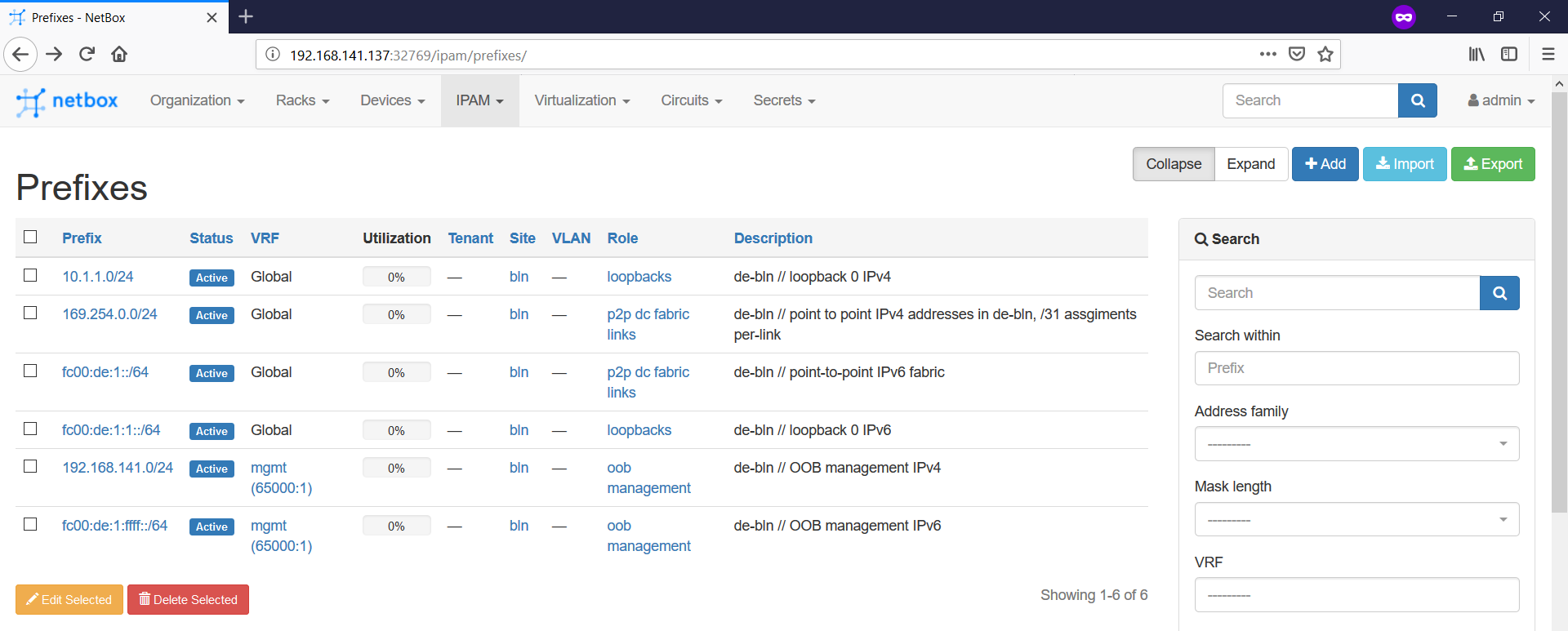Click the top navbar search magnifier button
Image resolution: width=1568 pixels, height=631 pixels.
1417,100
